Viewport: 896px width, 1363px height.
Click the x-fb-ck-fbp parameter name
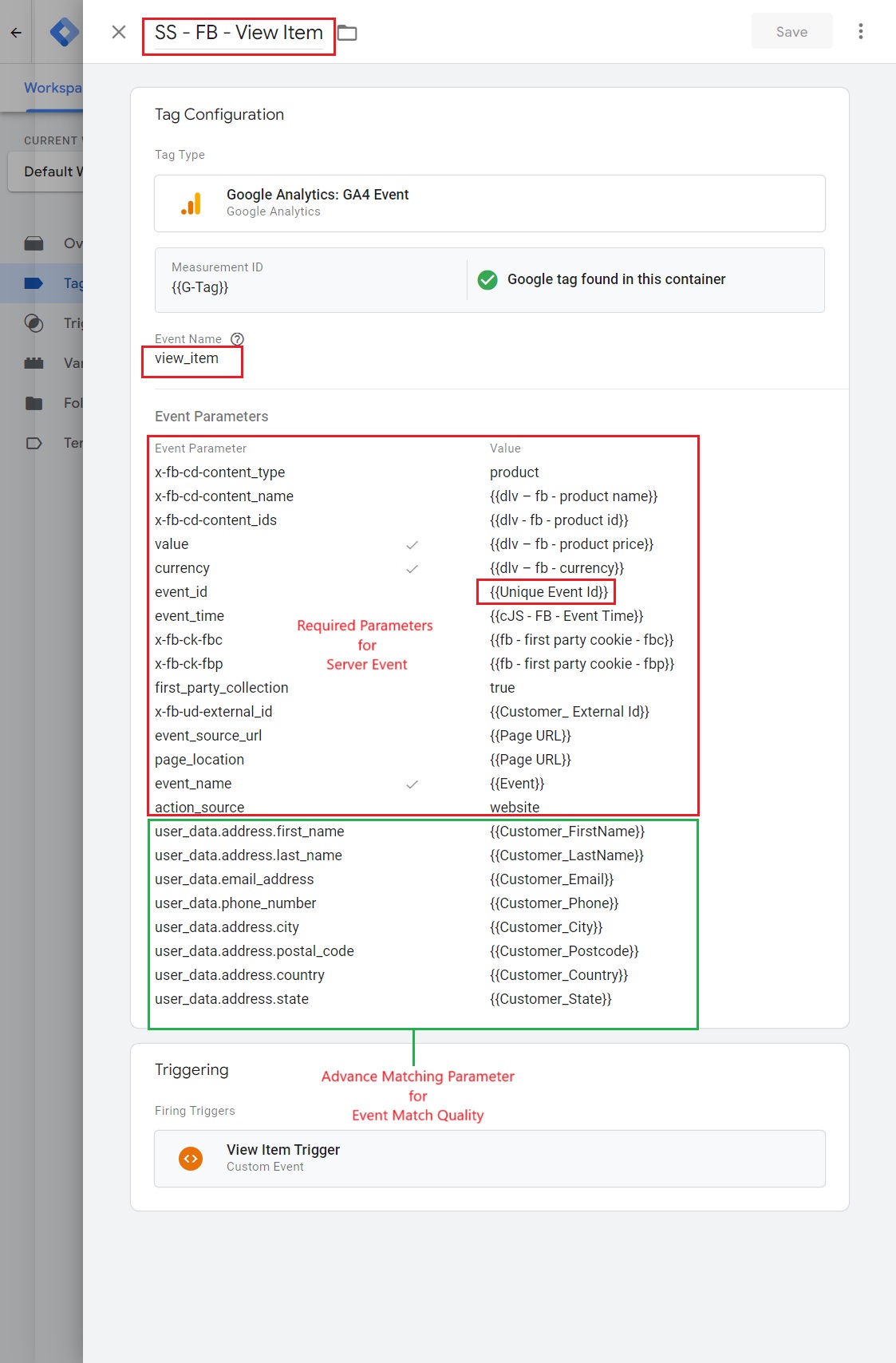point(189,664)
